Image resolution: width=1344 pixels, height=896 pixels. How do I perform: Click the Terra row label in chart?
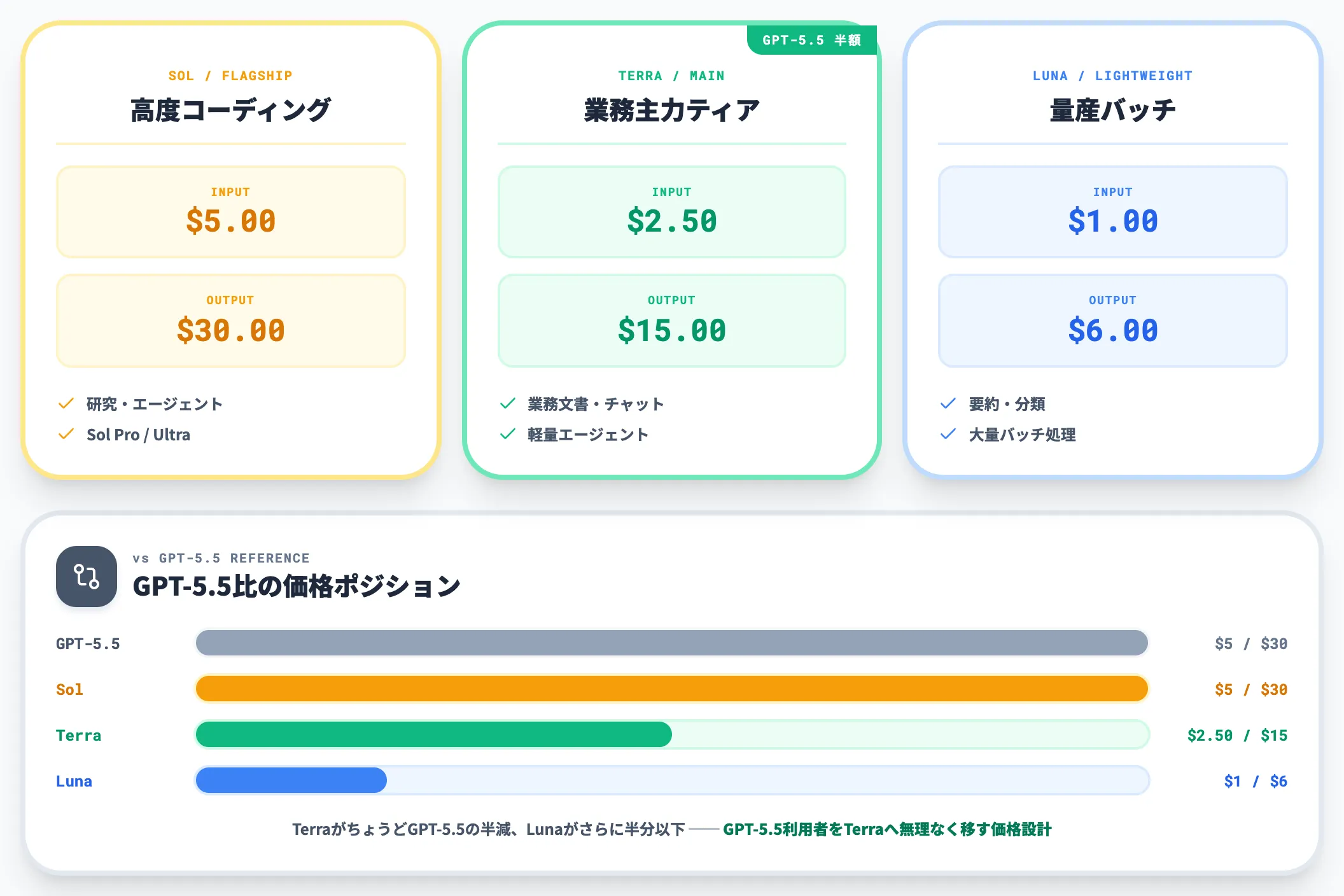tap(78, 735)
